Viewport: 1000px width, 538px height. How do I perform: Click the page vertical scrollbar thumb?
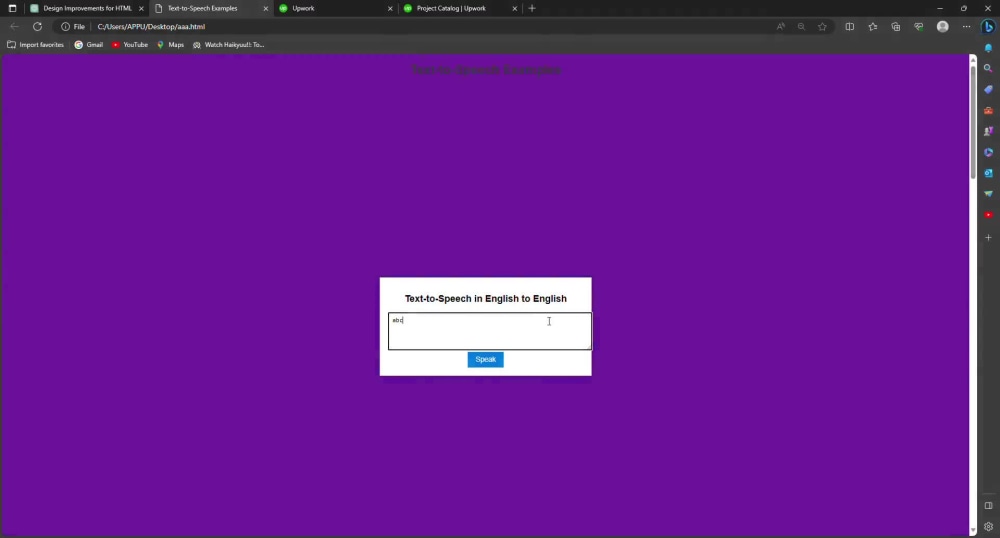[973, 121]
